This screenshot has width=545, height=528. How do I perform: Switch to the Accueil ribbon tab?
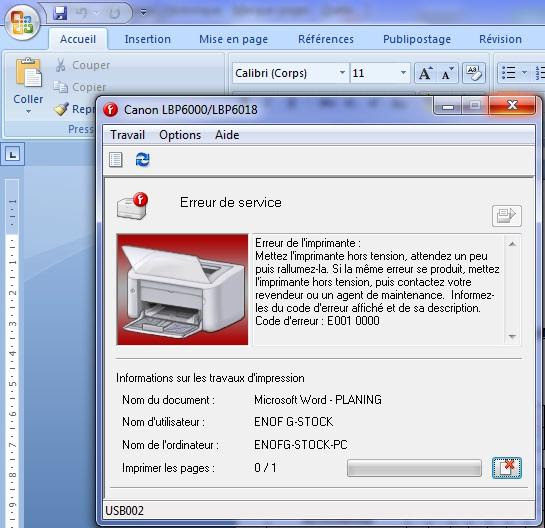point(78,39)
